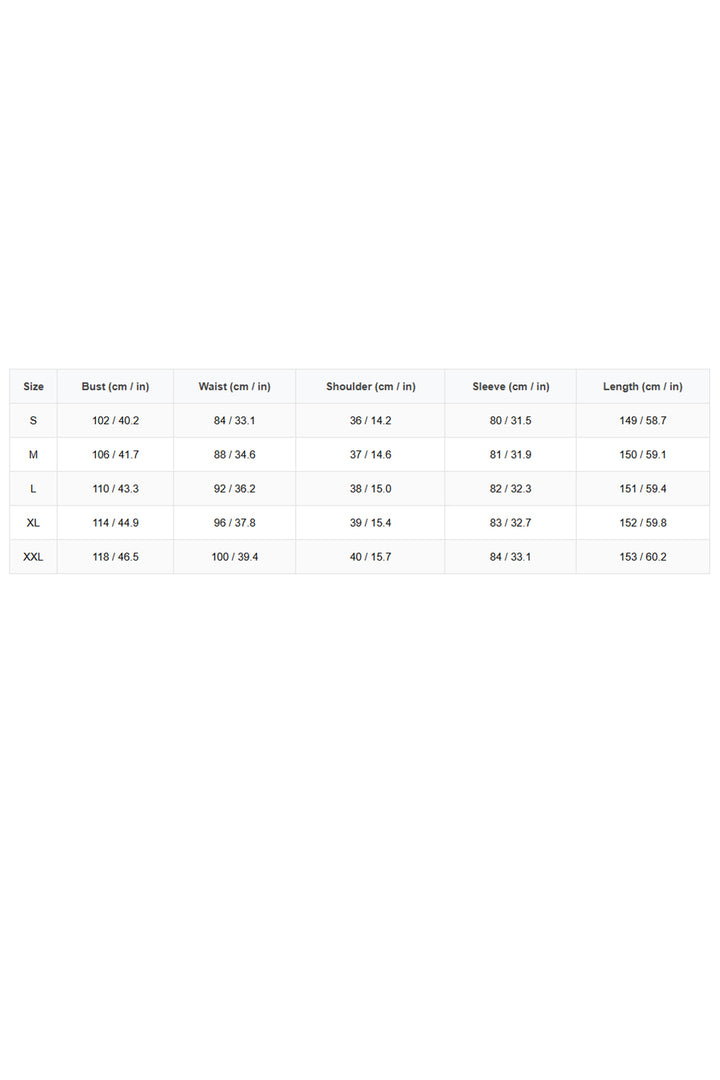Select bust value 102 / 40.2
The height and width of the screenshot is (1080, 720).
click(115, 420)
